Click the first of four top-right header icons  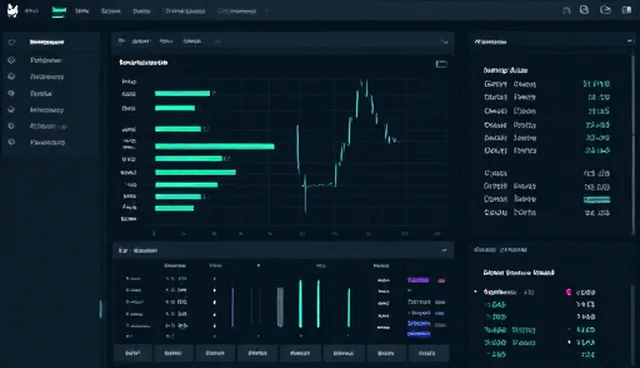(x=567, y=11)
